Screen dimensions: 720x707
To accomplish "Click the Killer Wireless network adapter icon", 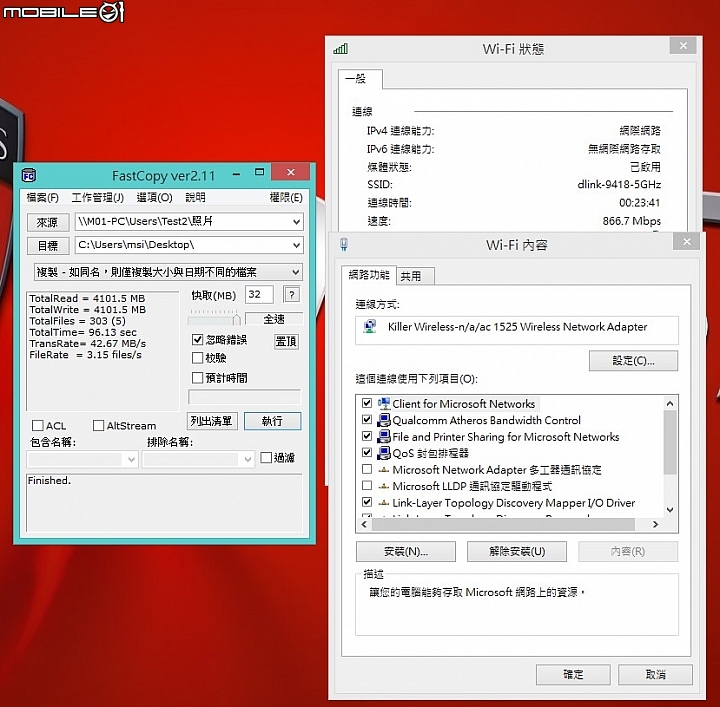I will point(370,327).
